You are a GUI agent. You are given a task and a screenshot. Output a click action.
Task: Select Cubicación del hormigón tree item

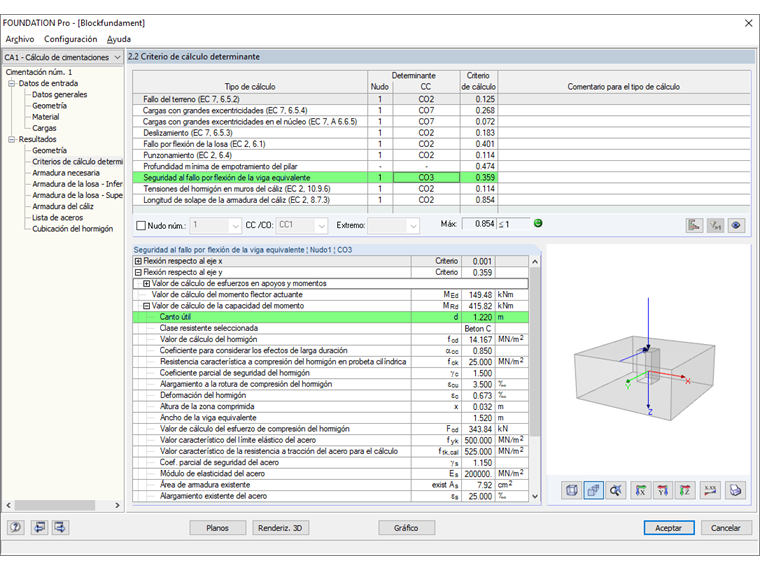pos(73,229)
